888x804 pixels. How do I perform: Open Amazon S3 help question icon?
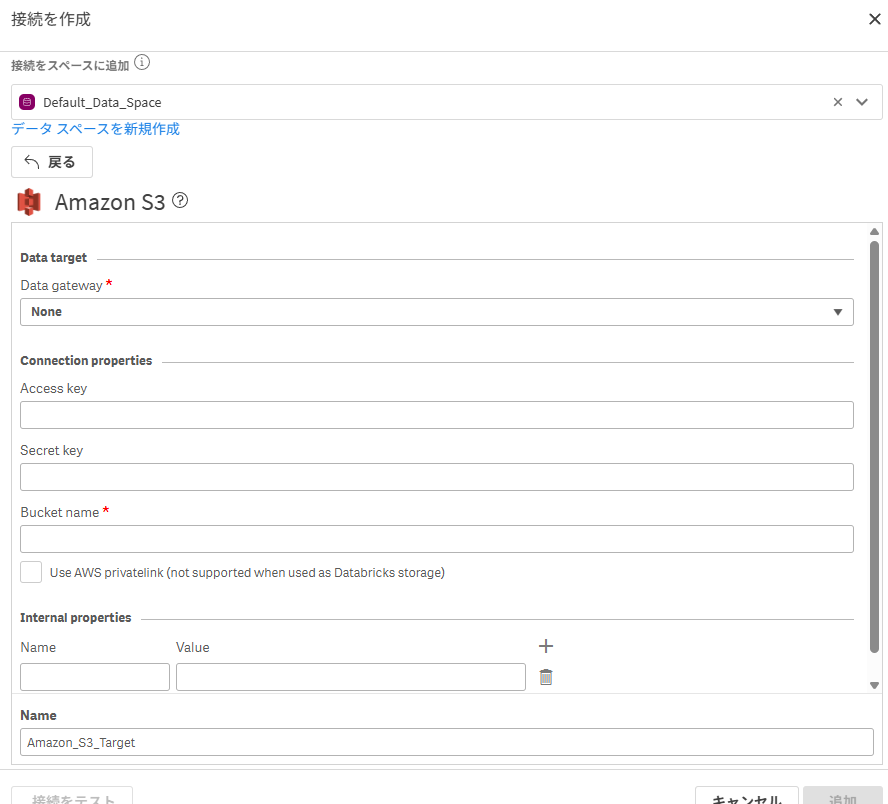180,200
